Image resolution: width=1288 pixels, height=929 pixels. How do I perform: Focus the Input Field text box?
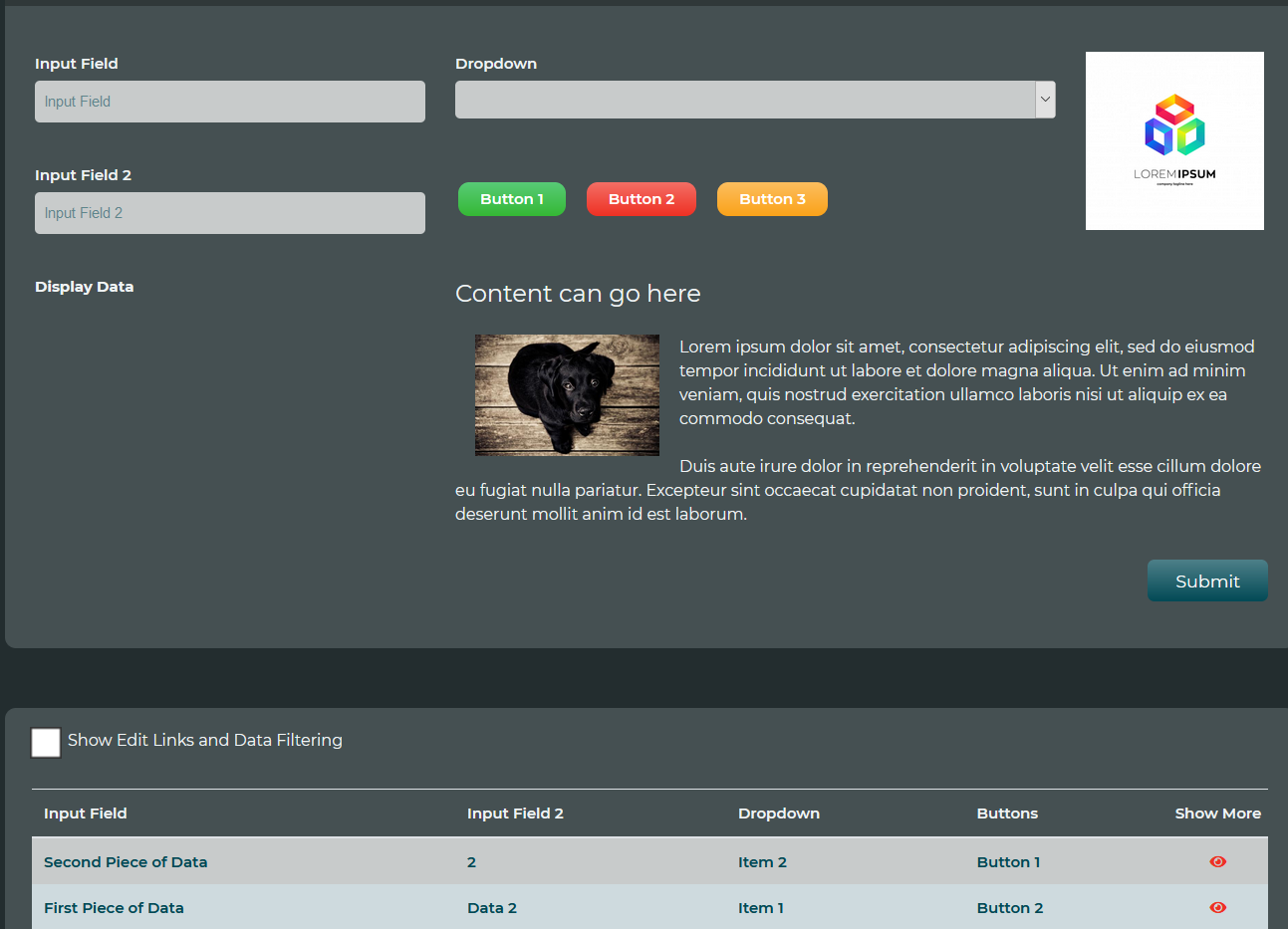point(230,102)
